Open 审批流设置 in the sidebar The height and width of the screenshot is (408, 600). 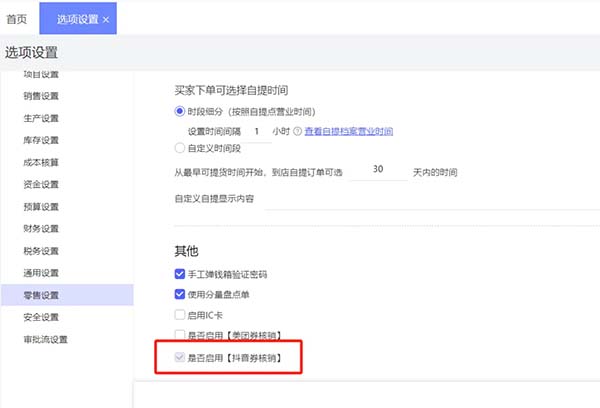pos(46,339)
